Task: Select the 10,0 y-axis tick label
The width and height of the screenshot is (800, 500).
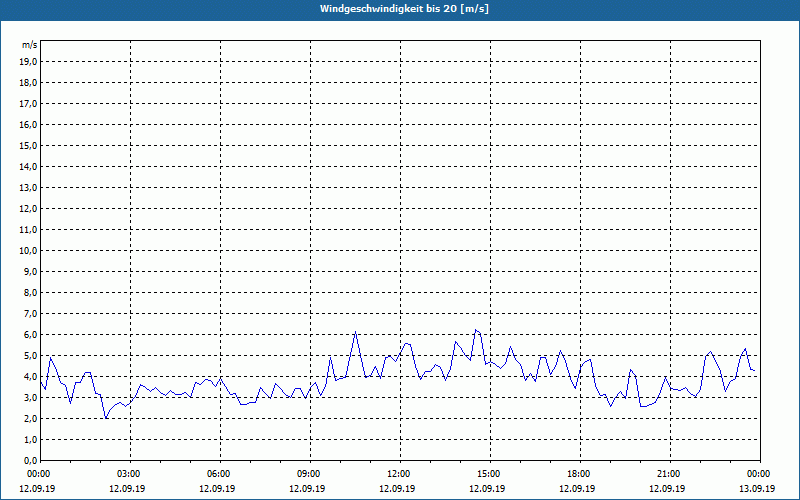Action: pos(29,250)
